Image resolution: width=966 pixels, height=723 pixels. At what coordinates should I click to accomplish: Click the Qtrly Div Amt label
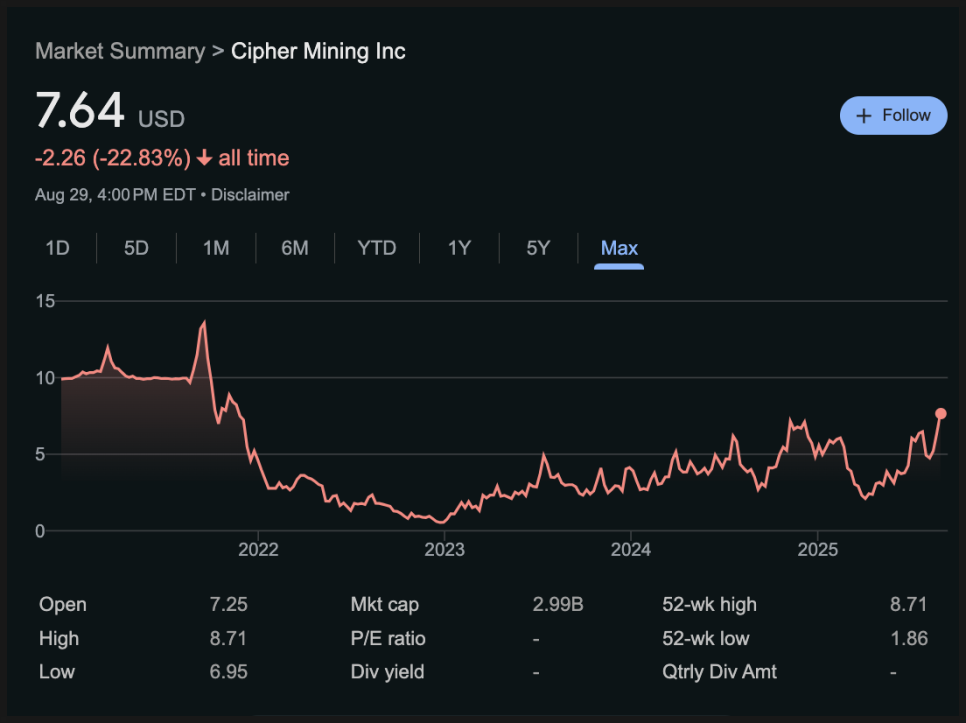click(719, 671)
